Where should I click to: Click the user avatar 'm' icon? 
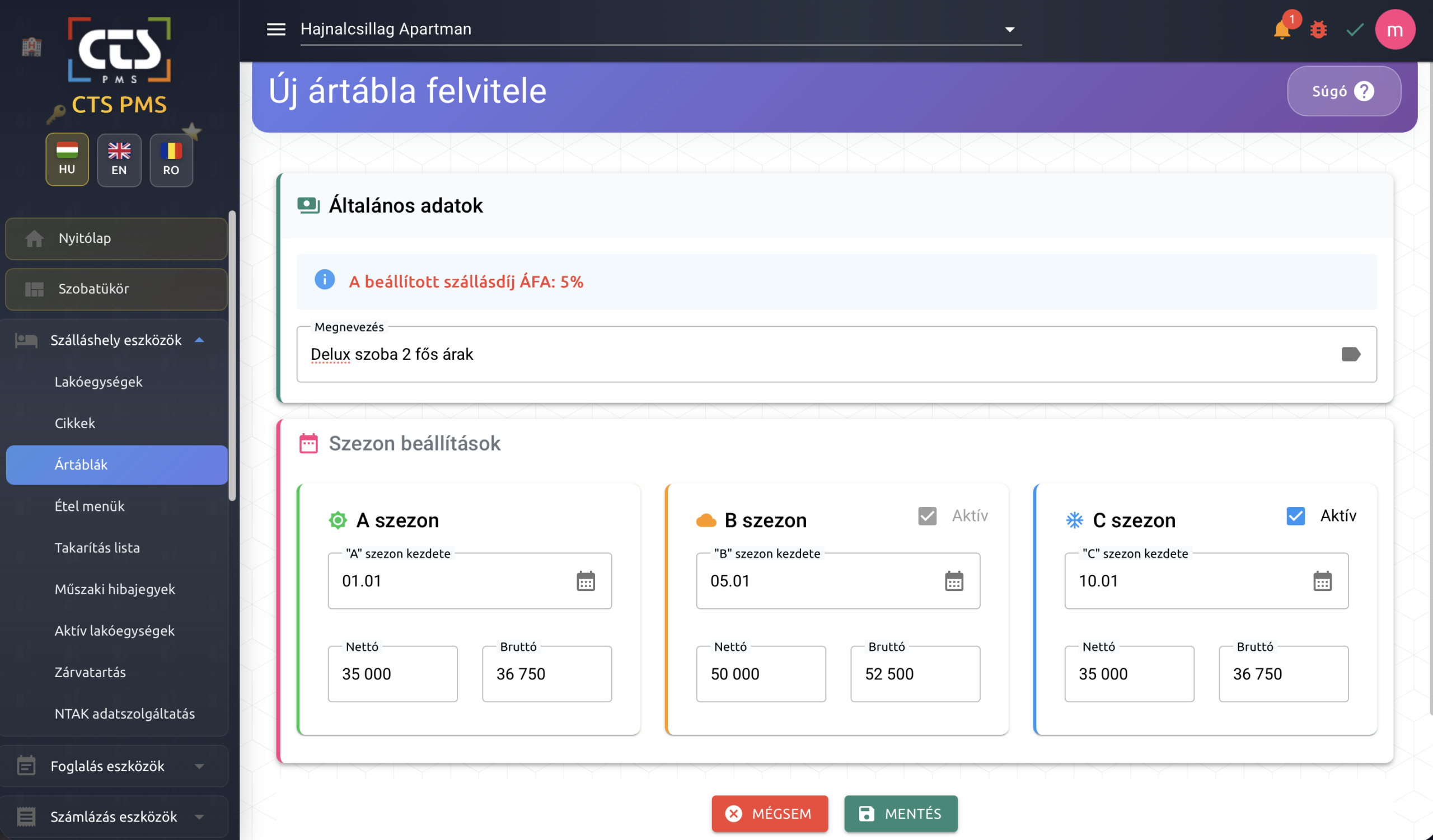click(1394, 30)
